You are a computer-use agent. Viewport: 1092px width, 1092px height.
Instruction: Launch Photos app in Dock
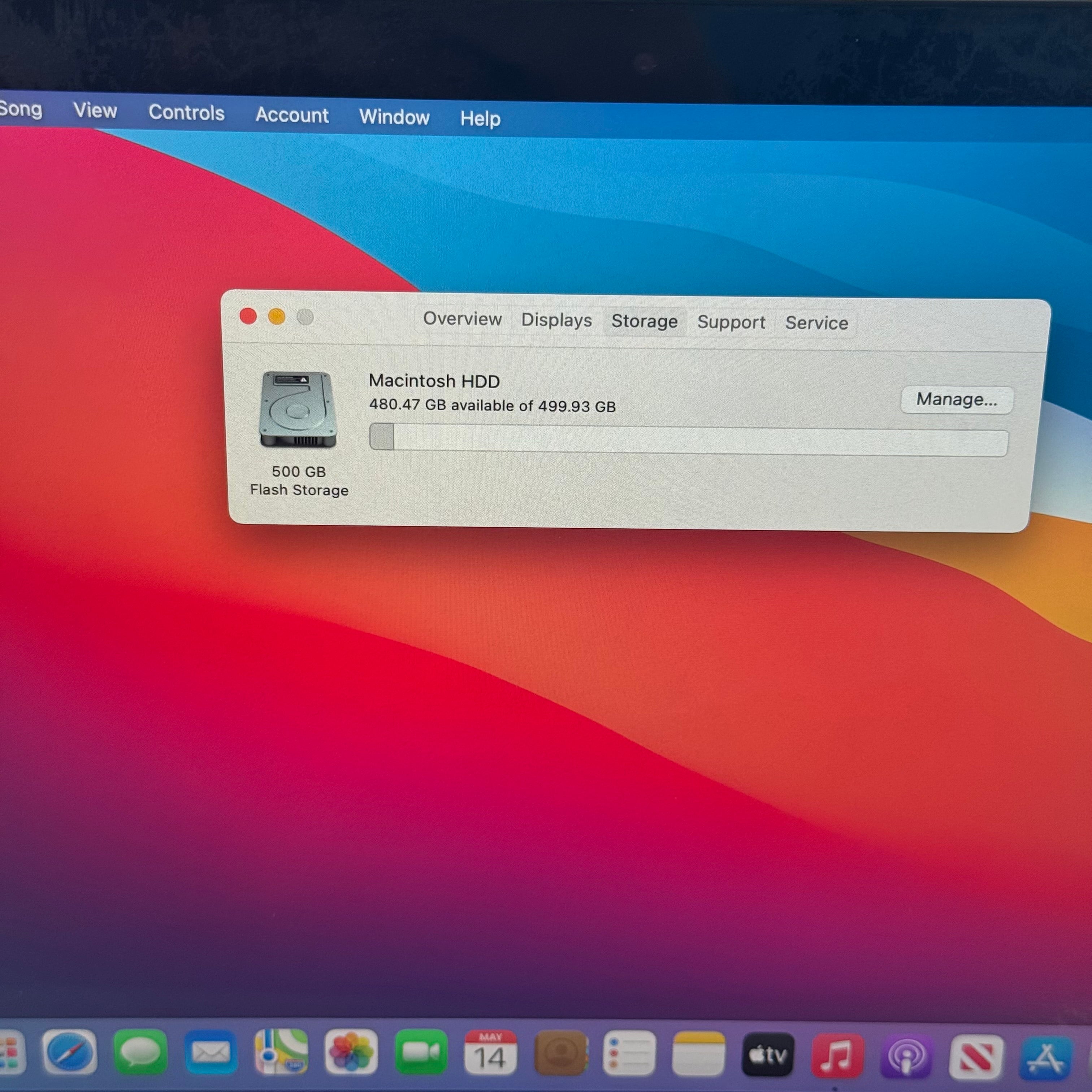351,1052
